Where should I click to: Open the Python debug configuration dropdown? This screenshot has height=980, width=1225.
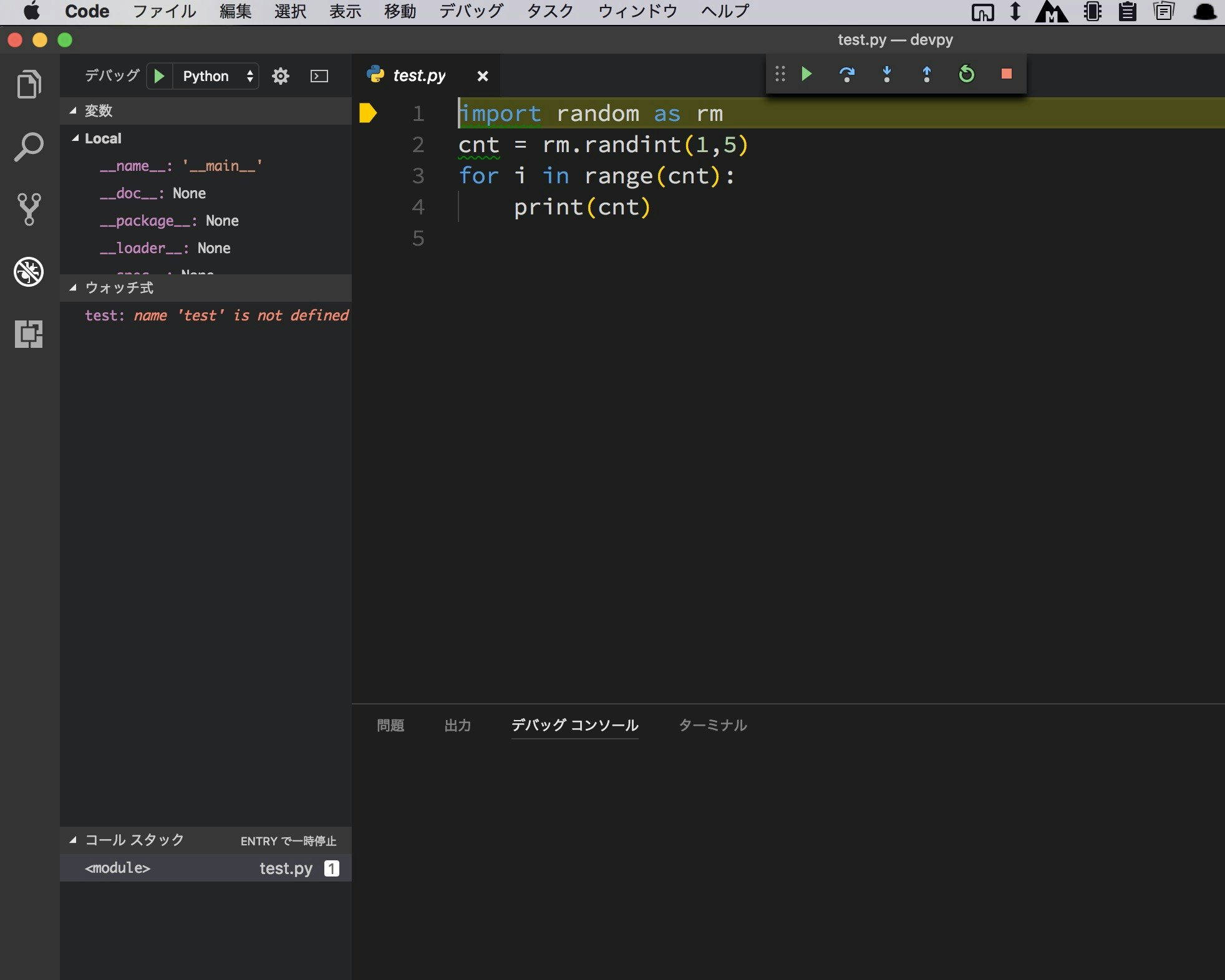tap(216, 76)
